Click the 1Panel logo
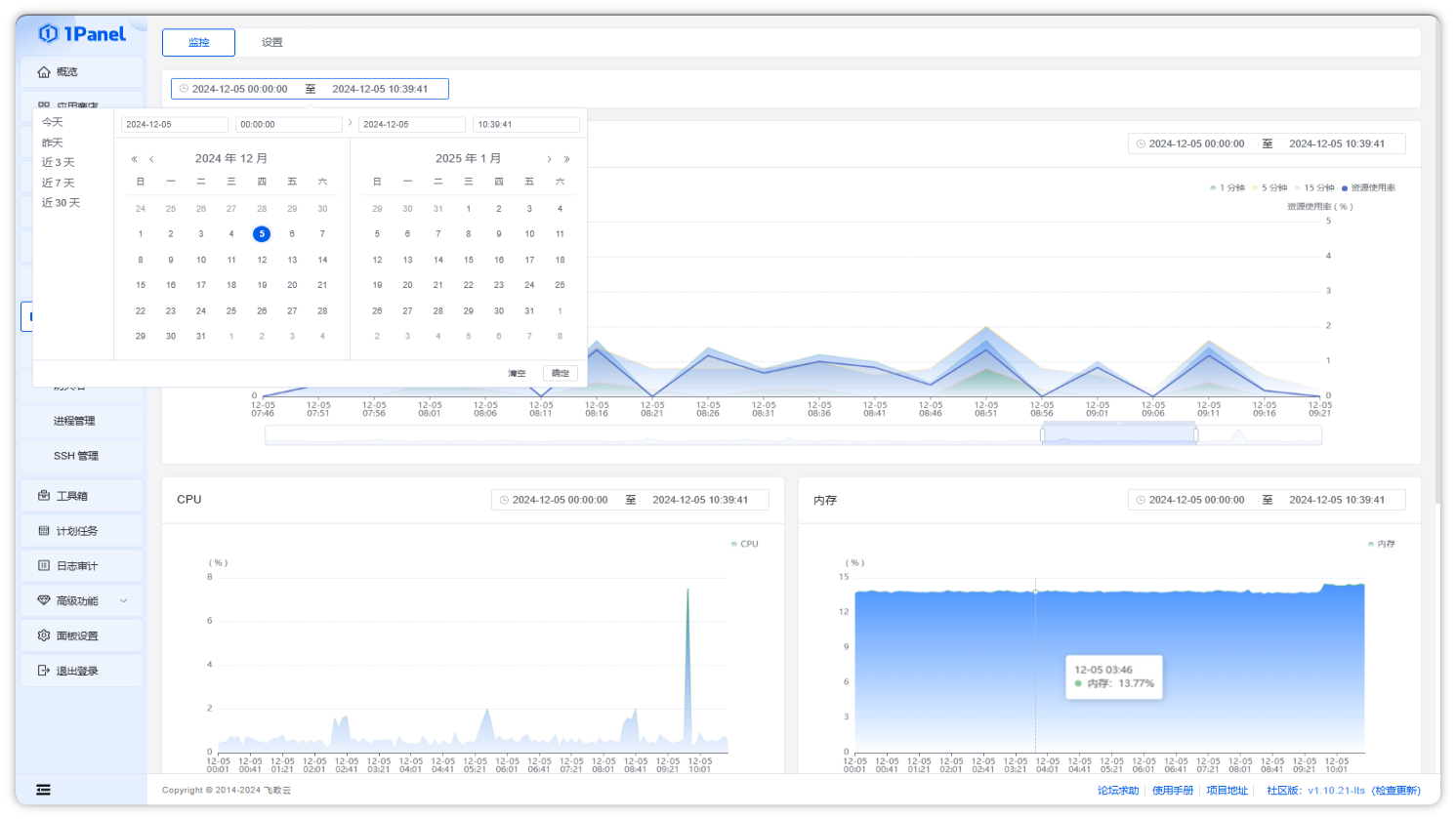 82,34
